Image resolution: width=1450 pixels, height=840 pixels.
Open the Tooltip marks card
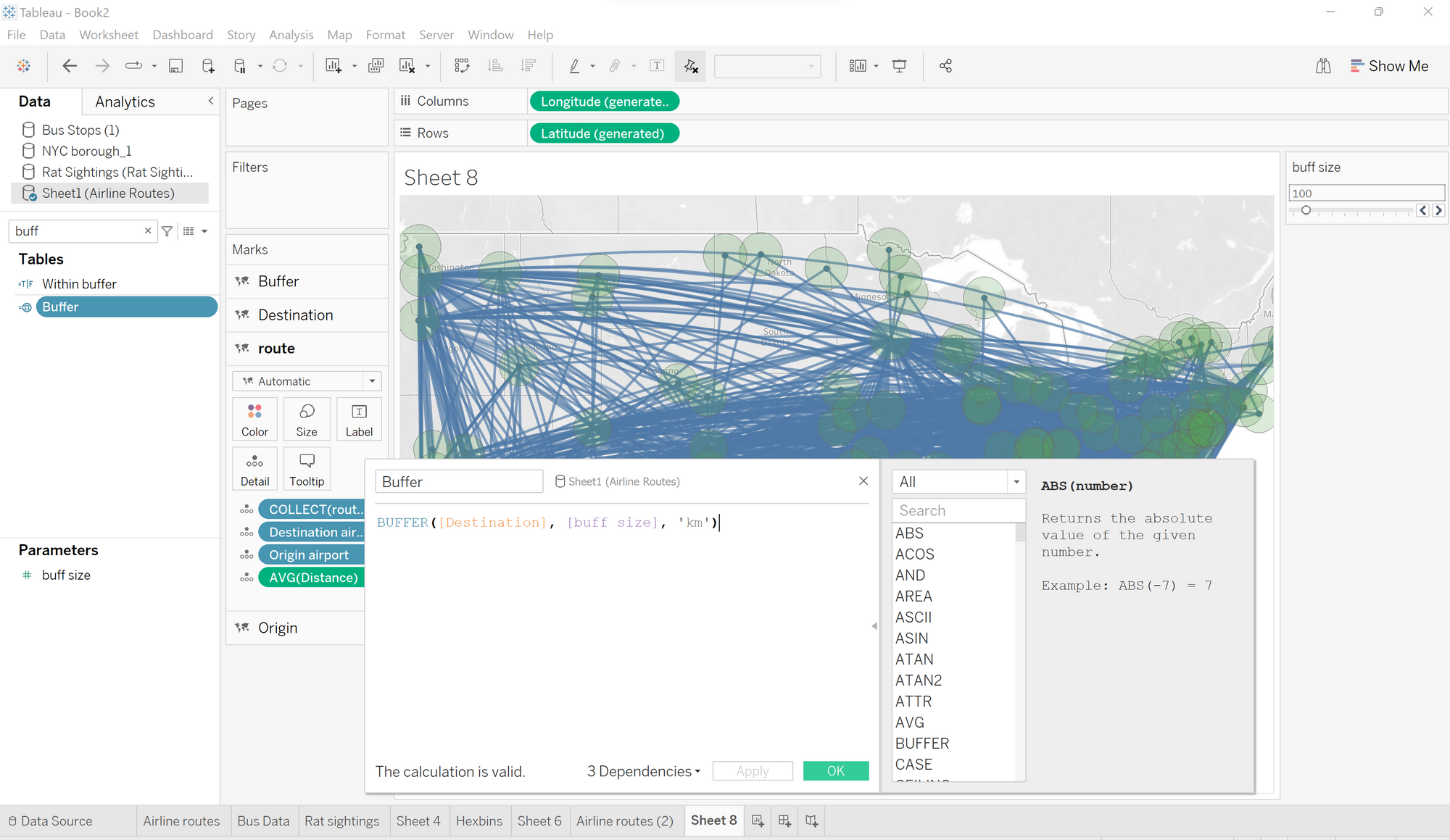click(307, 469)
